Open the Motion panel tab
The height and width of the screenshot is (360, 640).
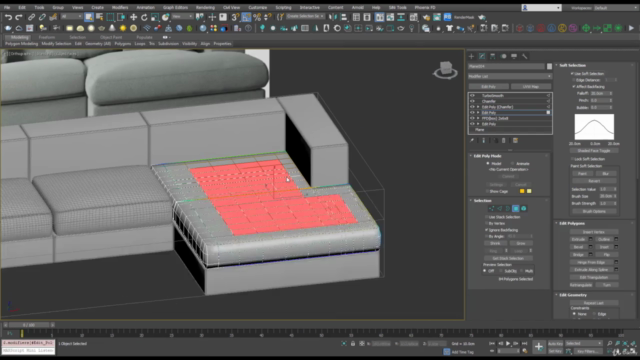(503, 56)
